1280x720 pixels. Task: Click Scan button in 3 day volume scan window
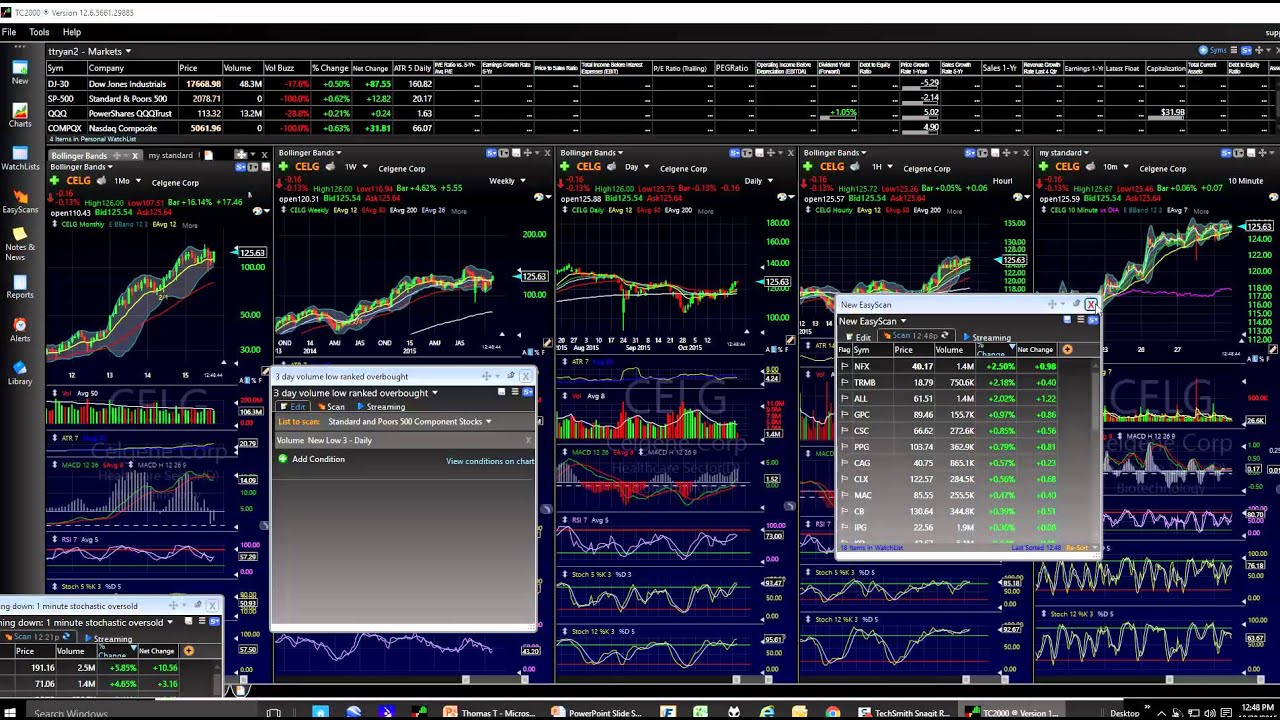point(332,407)
